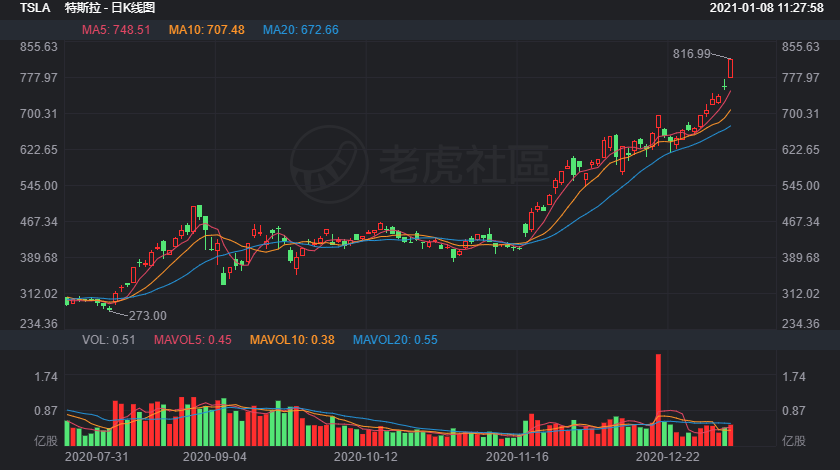Click the timestamp 2021-01-08 11:27:58
840x470 pixels.
pyautogui.click(x=767, y=8)
